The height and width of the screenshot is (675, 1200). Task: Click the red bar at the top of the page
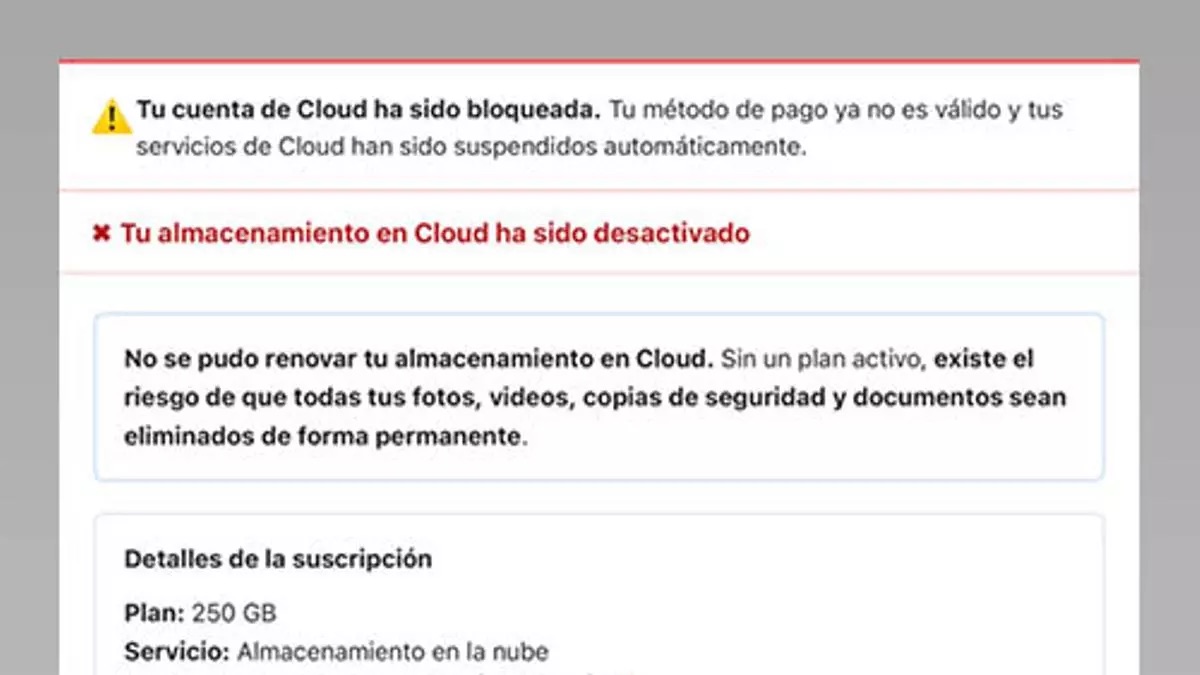click(600, 59)
